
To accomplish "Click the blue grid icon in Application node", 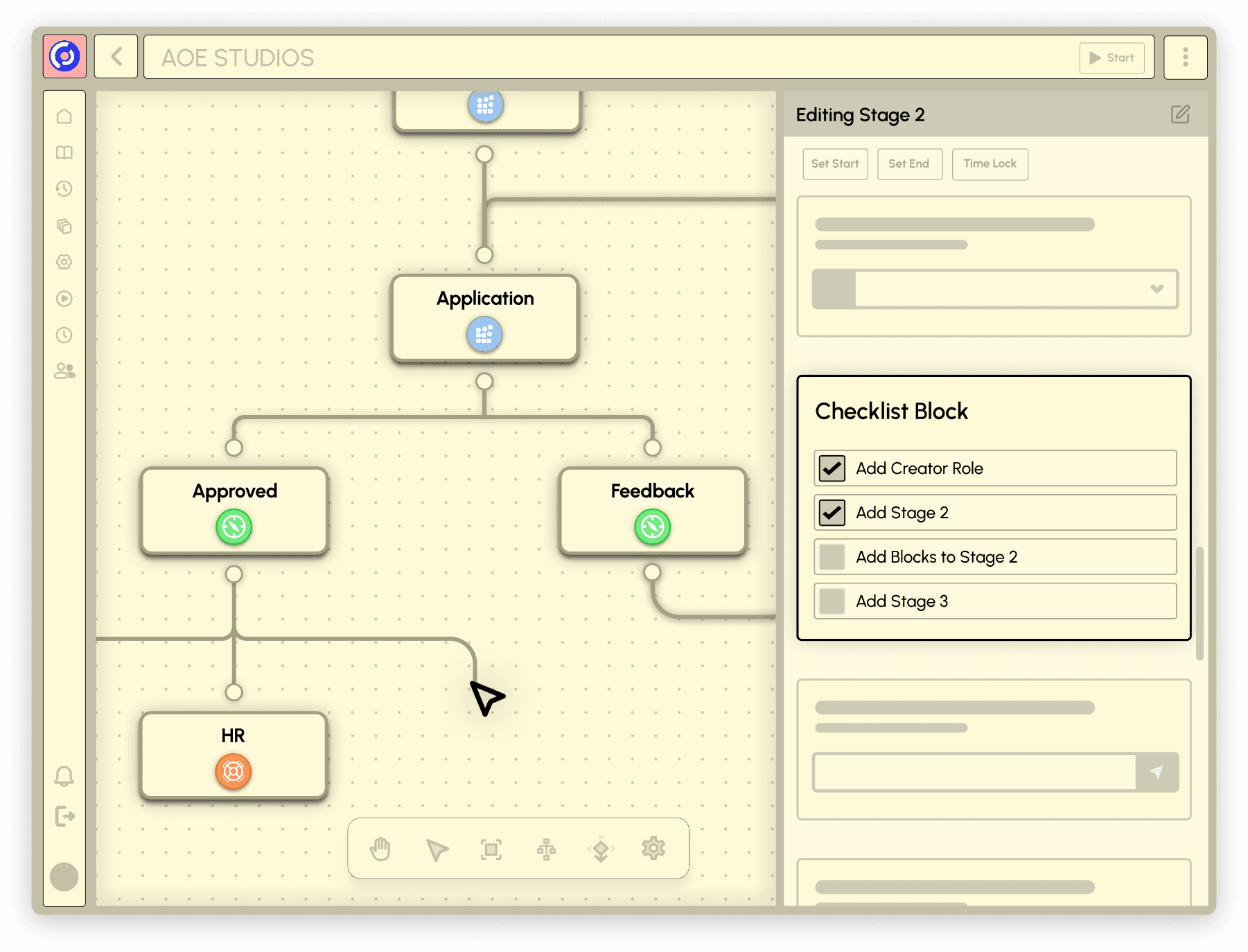I will 484,335.
